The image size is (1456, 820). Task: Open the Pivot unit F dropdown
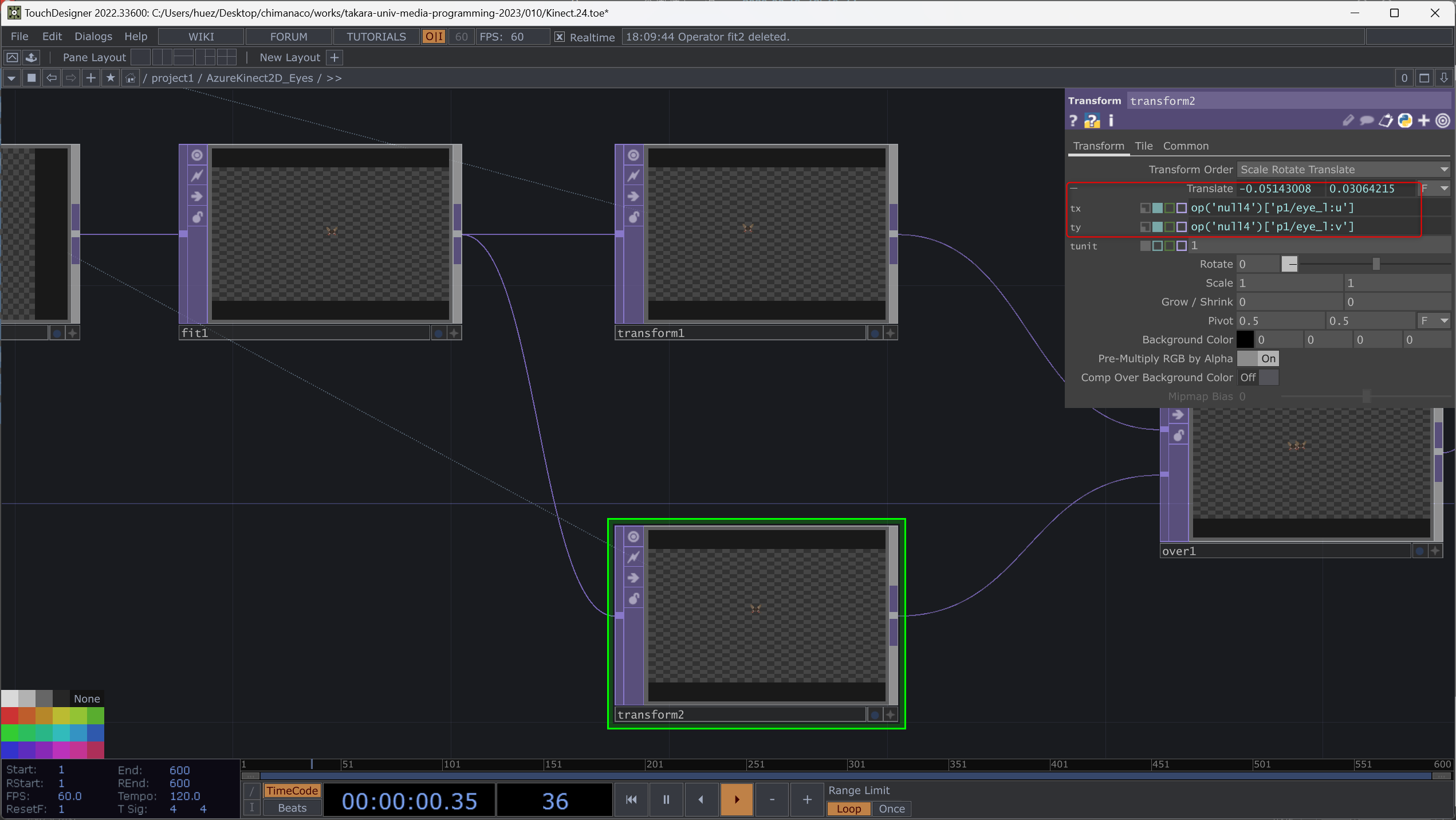1434,321
